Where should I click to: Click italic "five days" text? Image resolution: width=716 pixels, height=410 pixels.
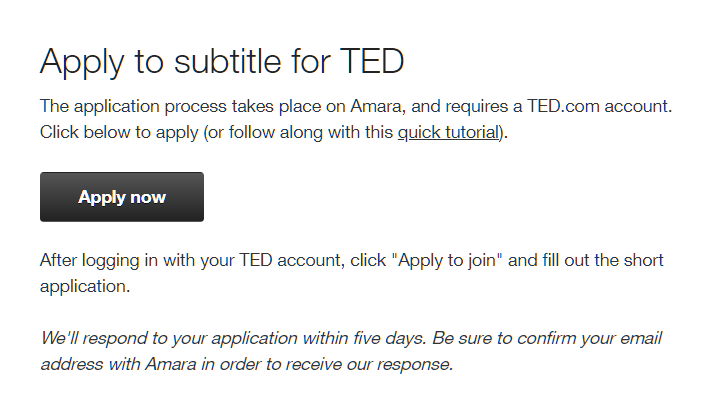(x=390, y=338)
